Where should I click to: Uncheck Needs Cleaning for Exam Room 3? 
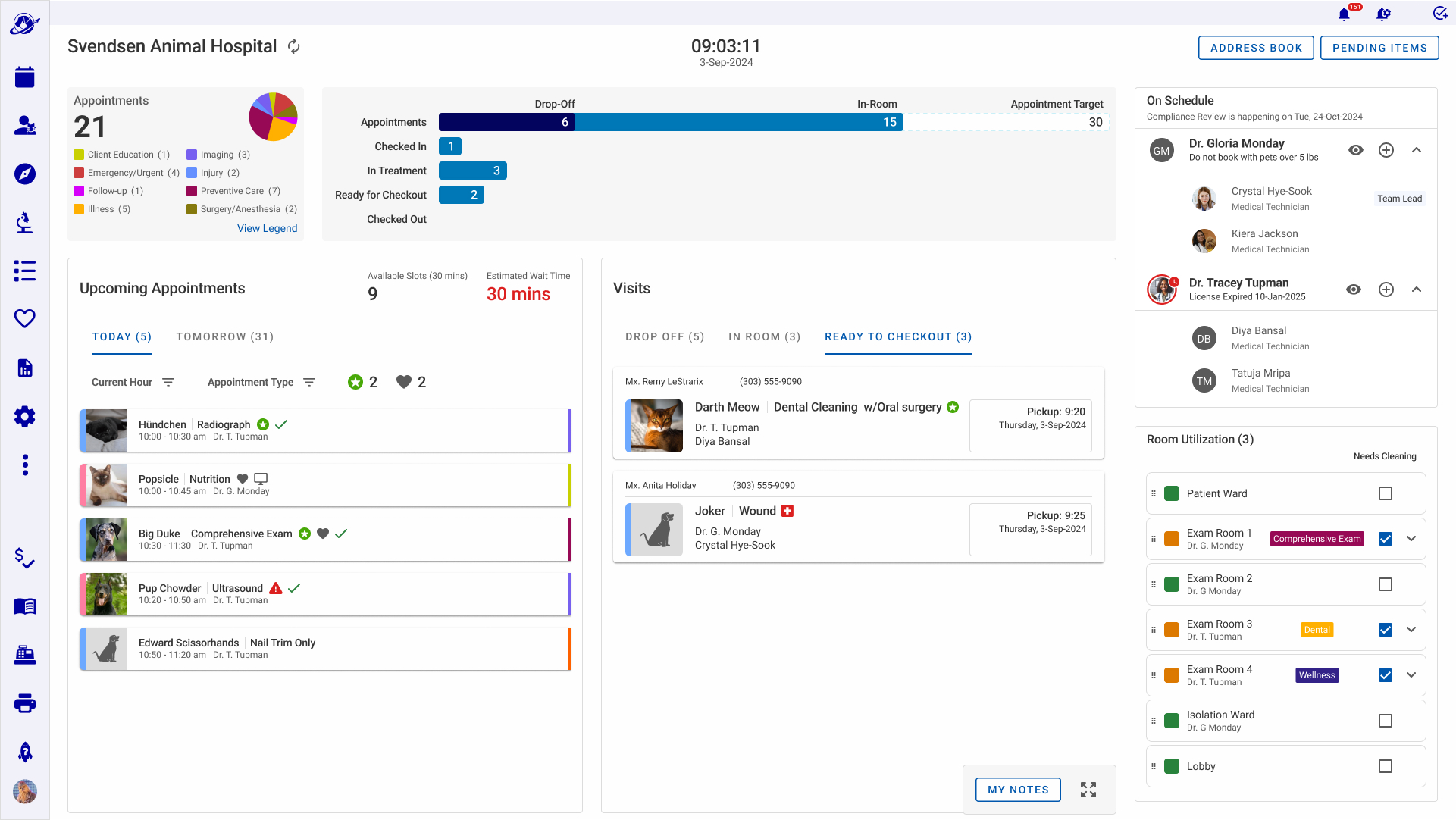click(1385, 630)
